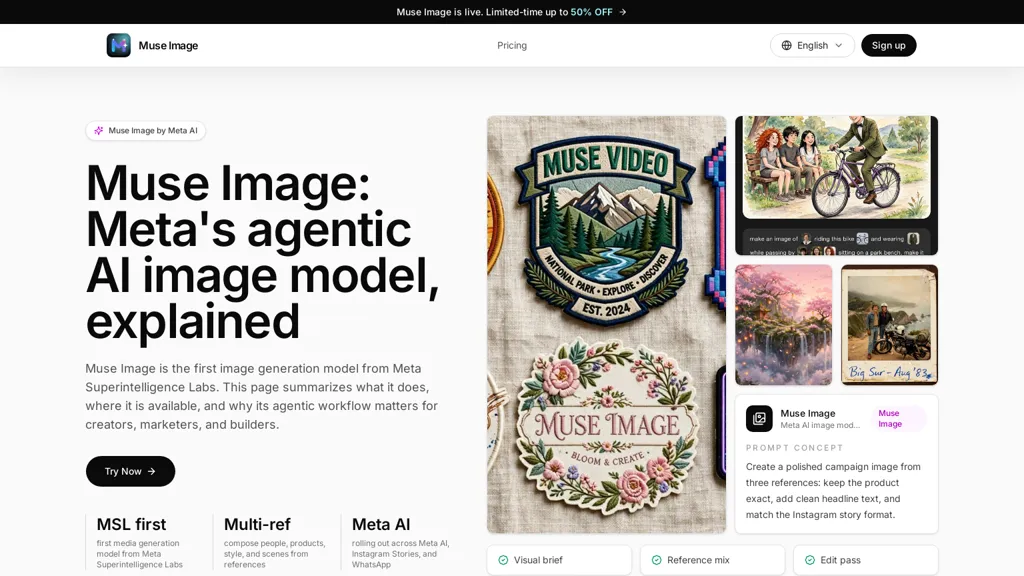The width and height of the screenshot is (1024, 576).
Task: Click the sparkle icon in the badge
Action: point(99,131)
